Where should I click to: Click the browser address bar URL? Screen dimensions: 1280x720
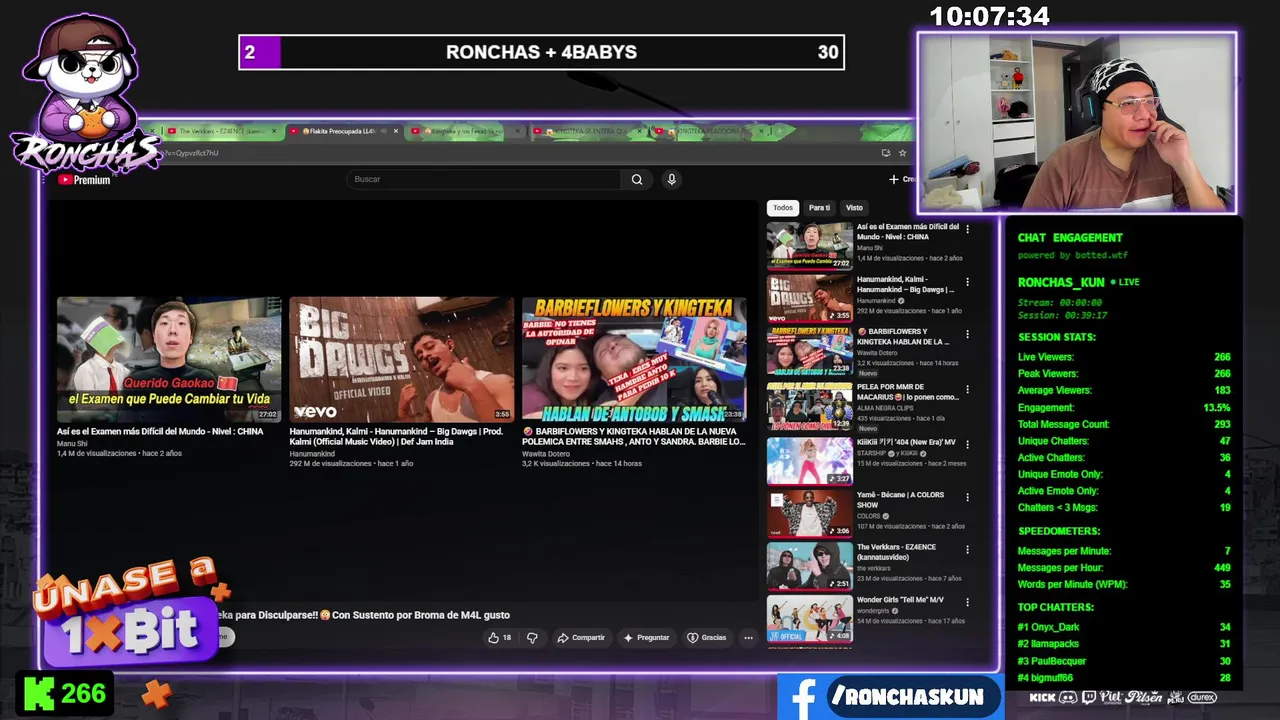tap(190, 153)
